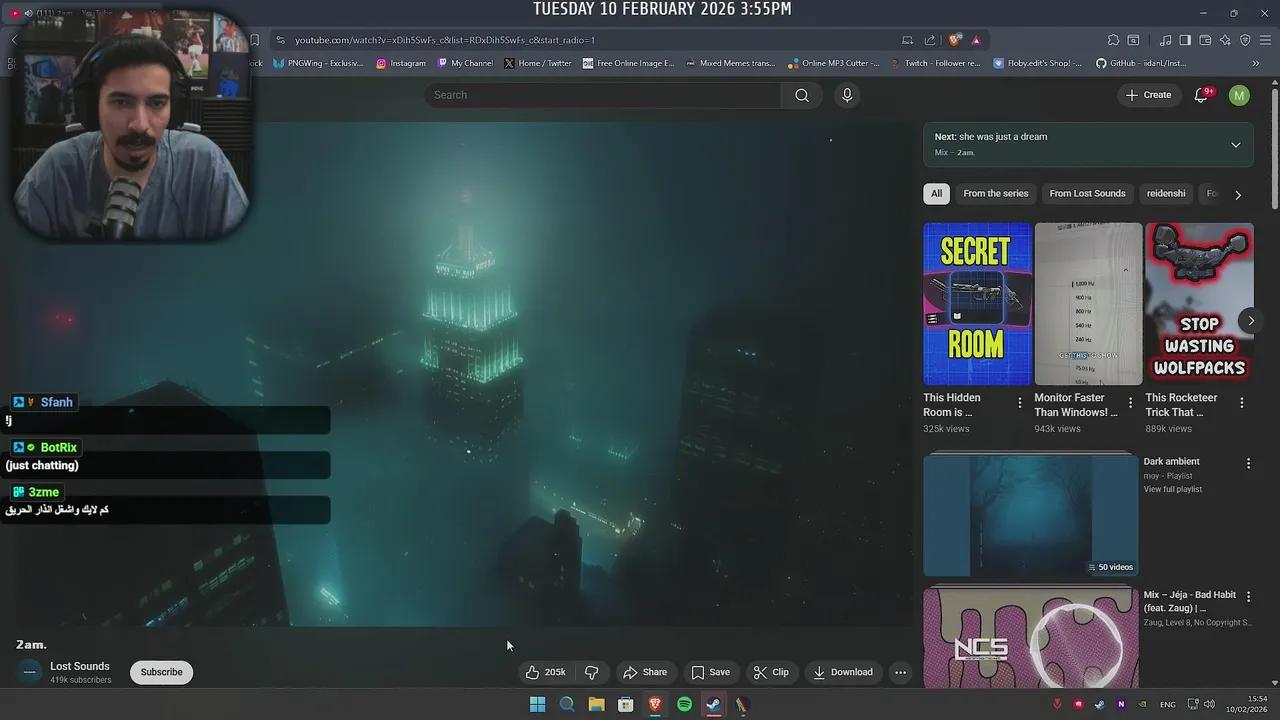
Task: Click share page icon in address bar
Action: point(930,40)
